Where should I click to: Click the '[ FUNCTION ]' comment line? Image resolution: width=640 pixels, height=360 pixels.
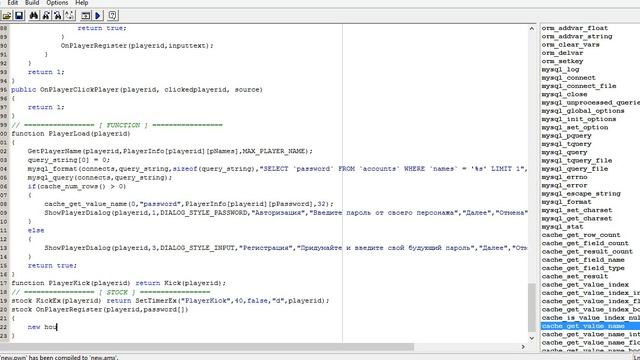(117, 125)
